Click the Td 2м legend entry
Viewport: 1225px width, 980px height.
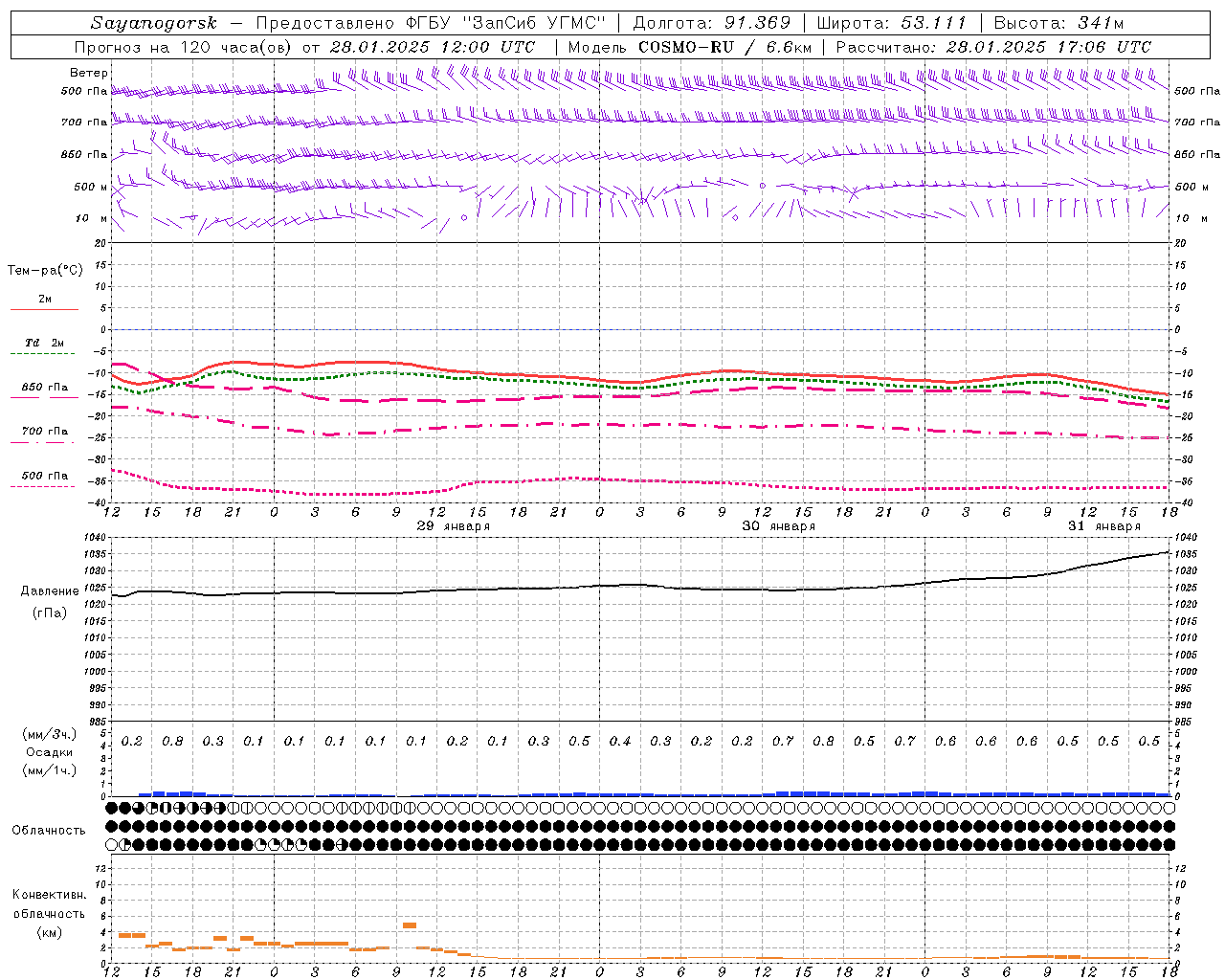[x=45, y=343]
